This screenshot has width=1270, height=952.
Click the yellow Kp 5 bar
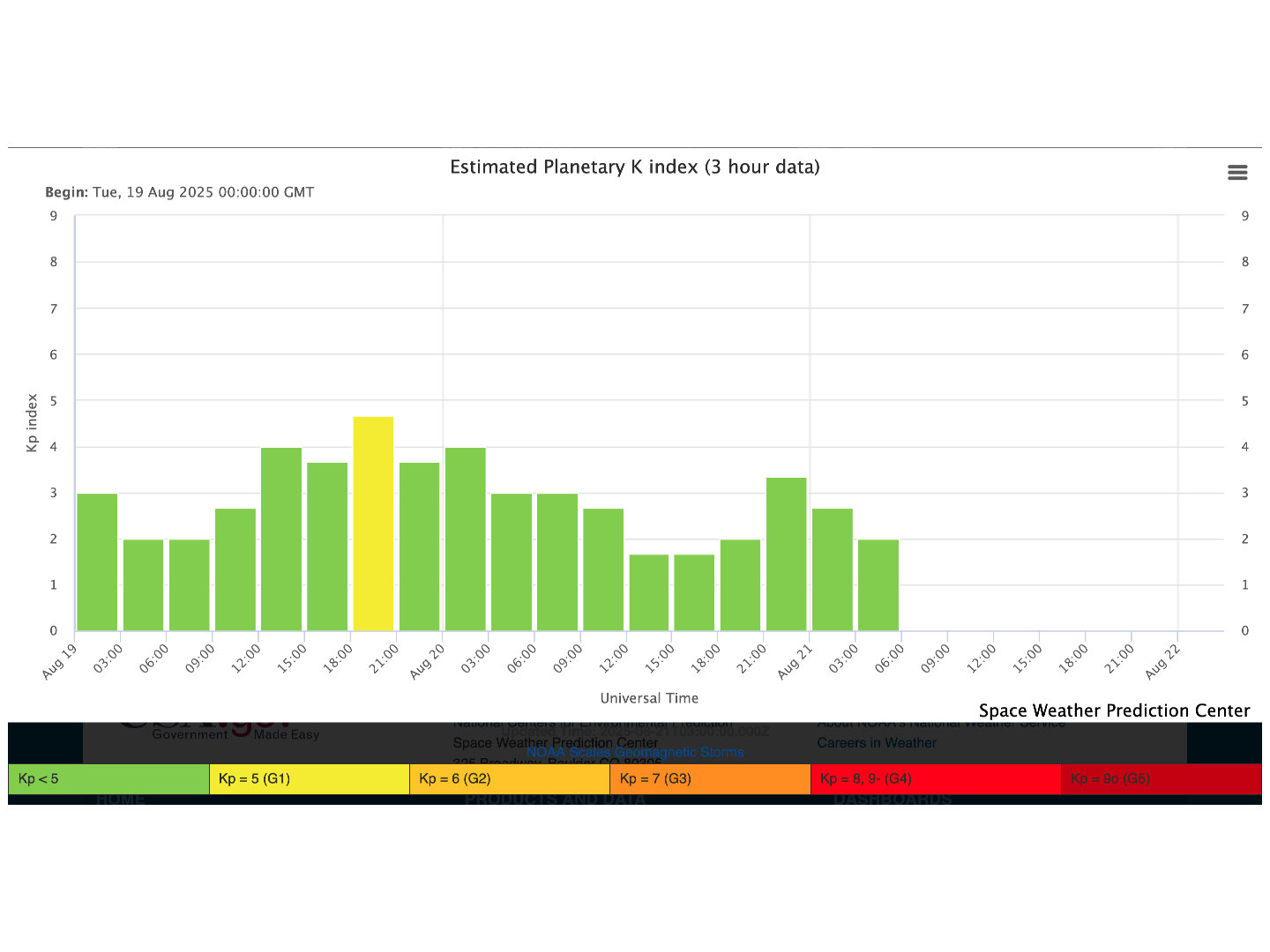click(373, 524)
